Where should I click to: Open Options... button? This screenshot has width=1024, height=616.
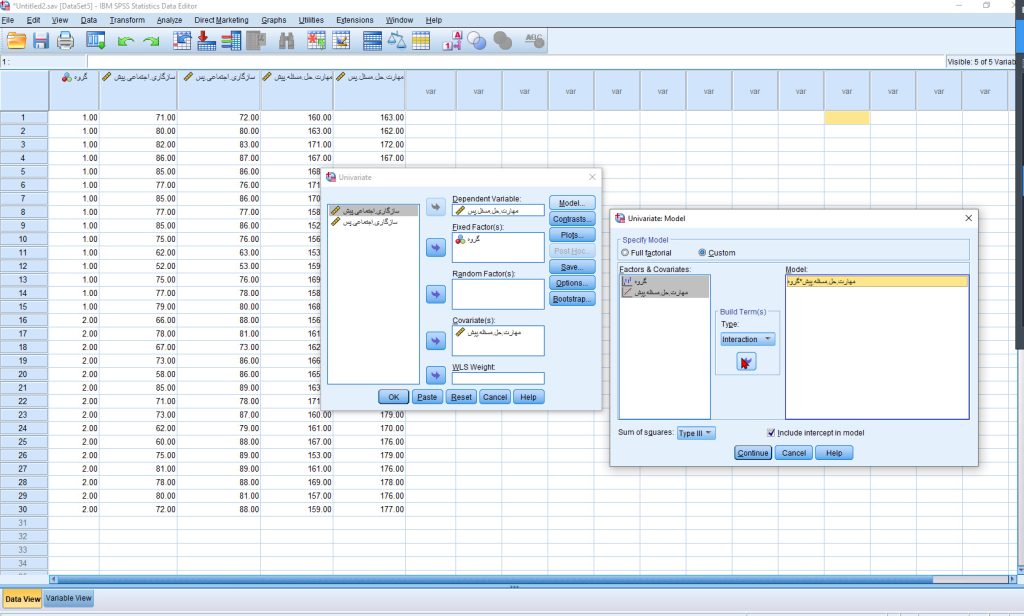click(572, 283)
